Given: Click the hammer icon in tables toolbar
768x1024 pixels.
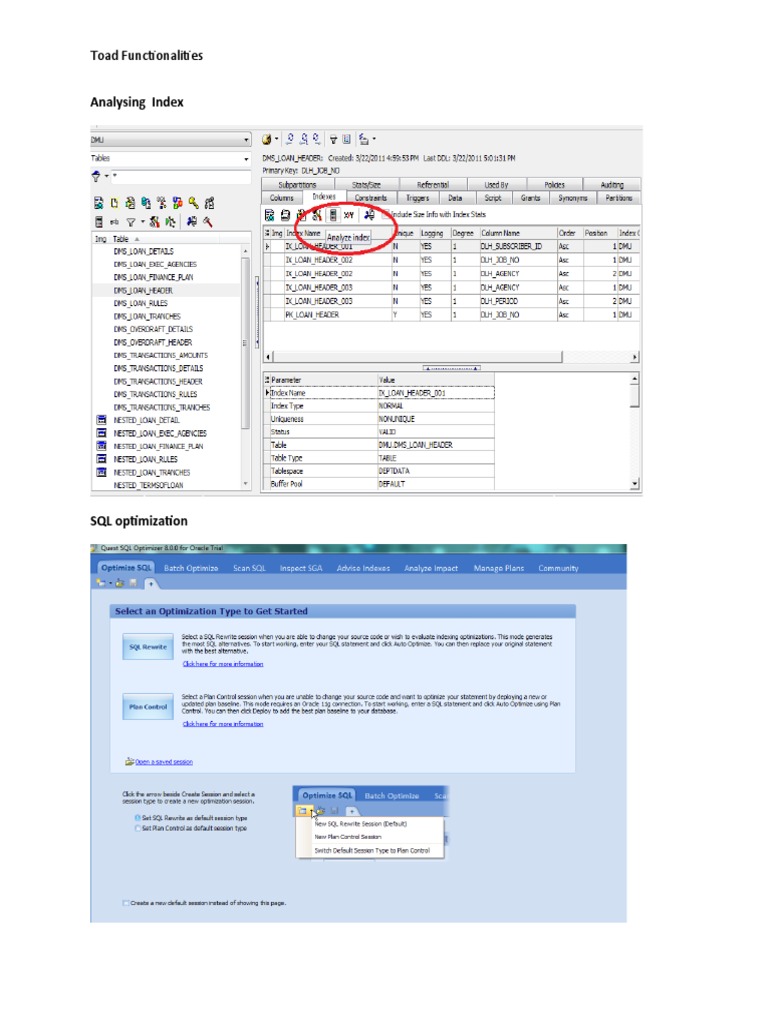Looking at the screenshot, I should (208, 222).
